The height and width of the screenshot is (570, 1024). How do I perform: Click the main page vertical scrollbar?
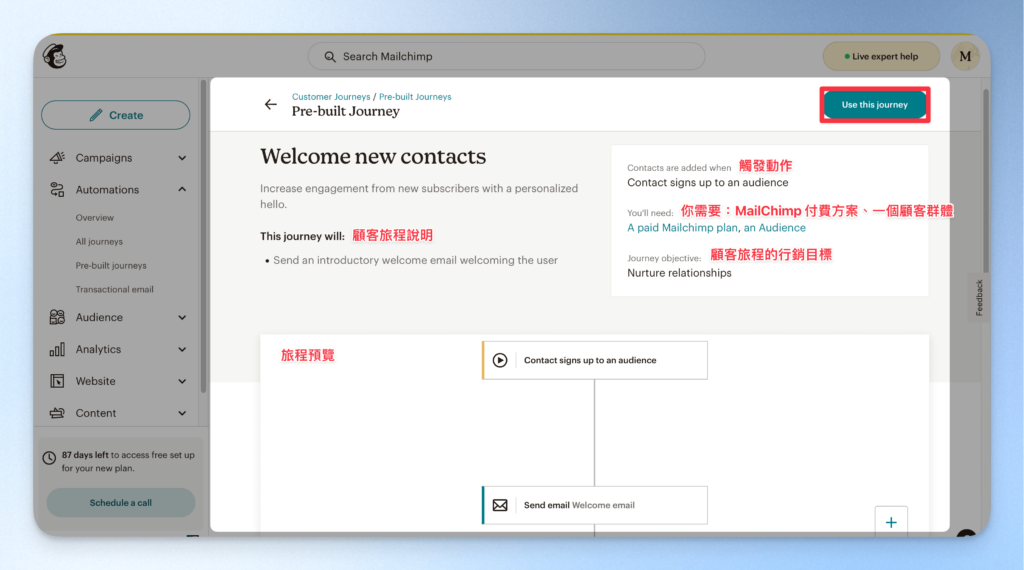coord(985,182)
